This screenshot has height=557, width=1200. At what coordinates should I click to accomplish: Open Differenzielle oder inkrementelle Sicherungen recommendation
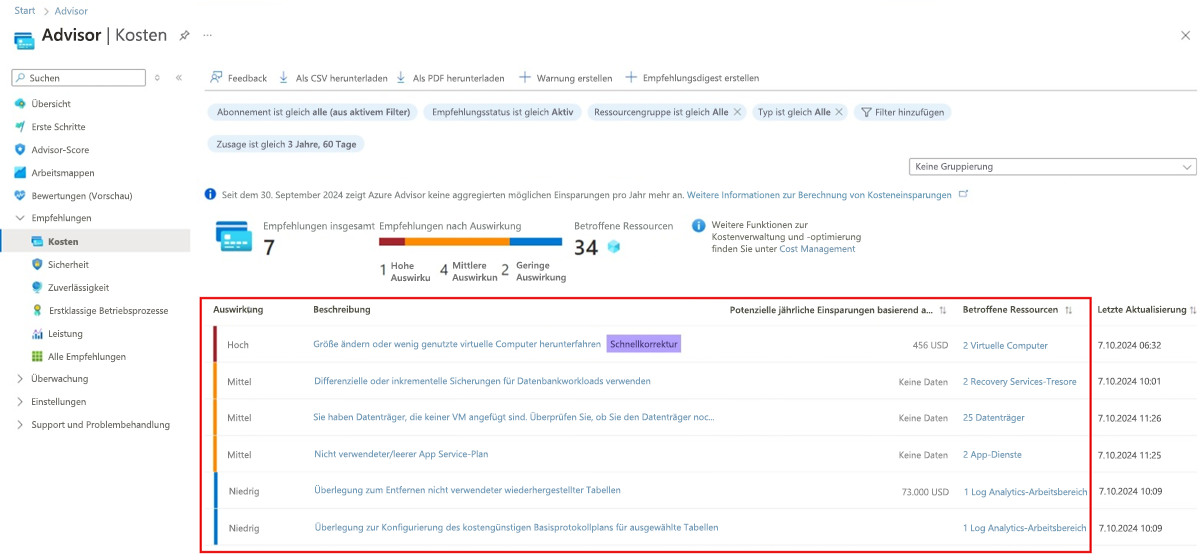coord(482,381)
